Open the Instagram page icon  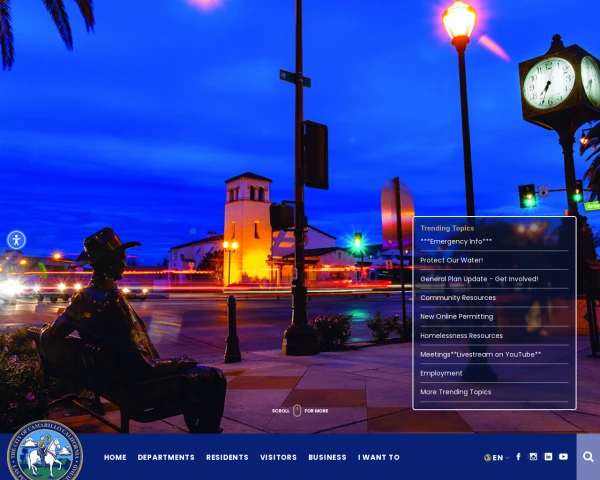(533, 457)
